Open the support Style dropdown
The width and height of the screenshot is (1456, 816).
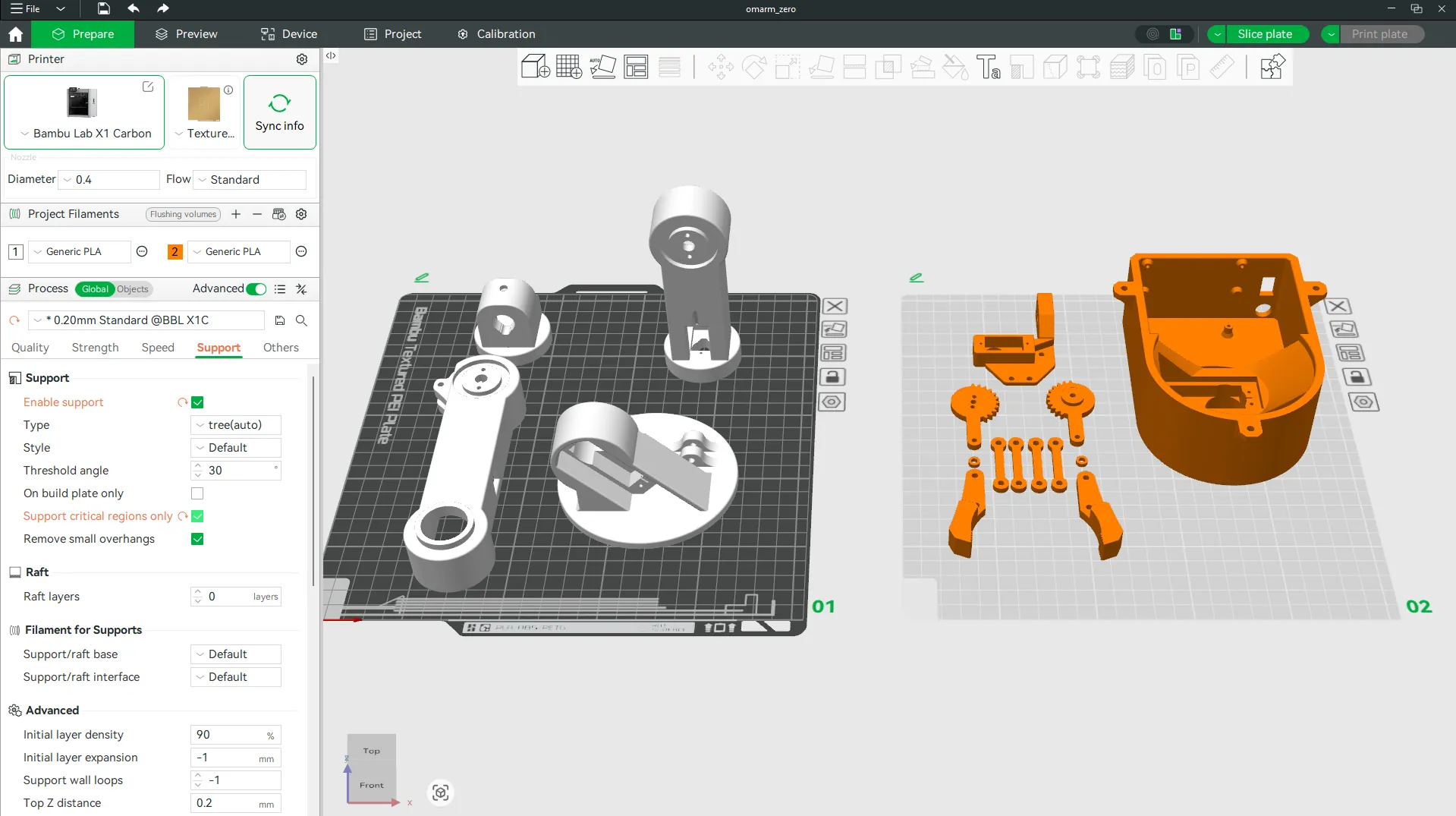coord(236,448)
